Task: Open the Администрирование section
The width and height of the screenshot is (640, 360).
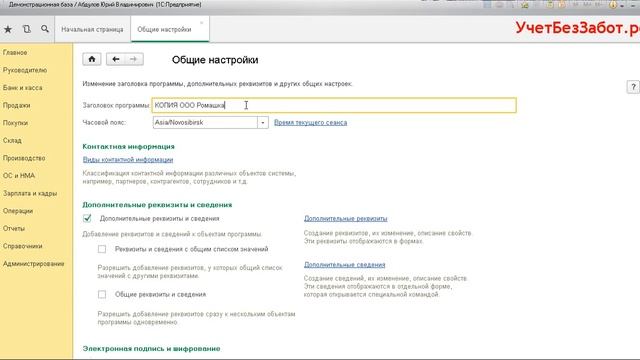Action: point(33,264)
